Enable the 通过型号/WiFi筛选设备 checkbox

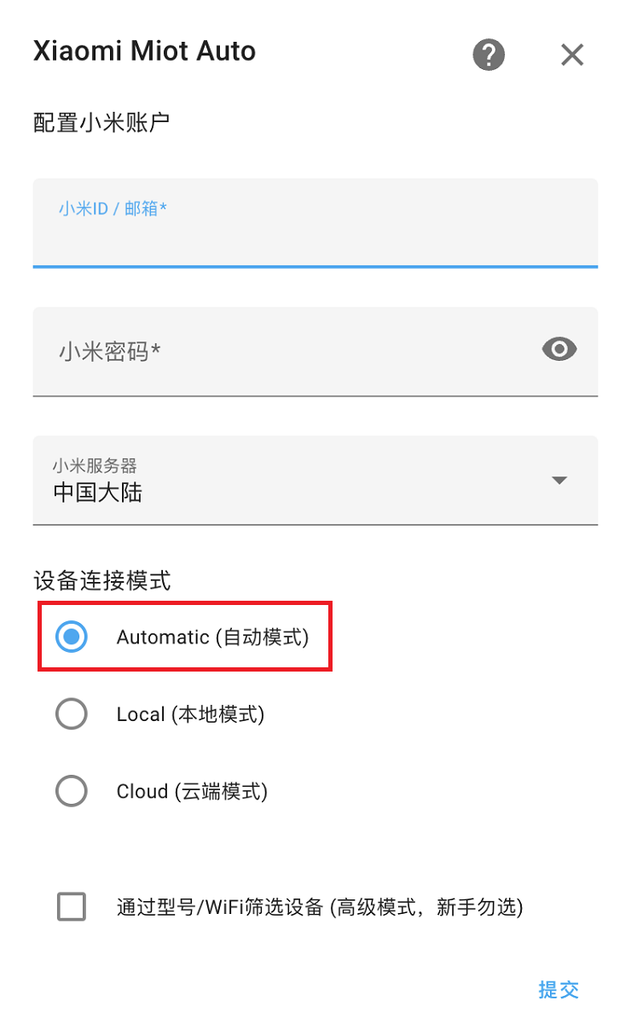71,907
